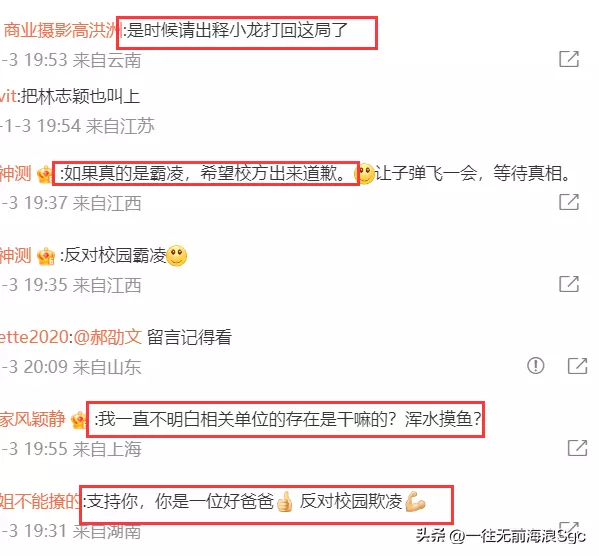Click the comment 是时候请出释小龙打回这局了
Viewport: 599px width, 556px height.
coord(237,30)
